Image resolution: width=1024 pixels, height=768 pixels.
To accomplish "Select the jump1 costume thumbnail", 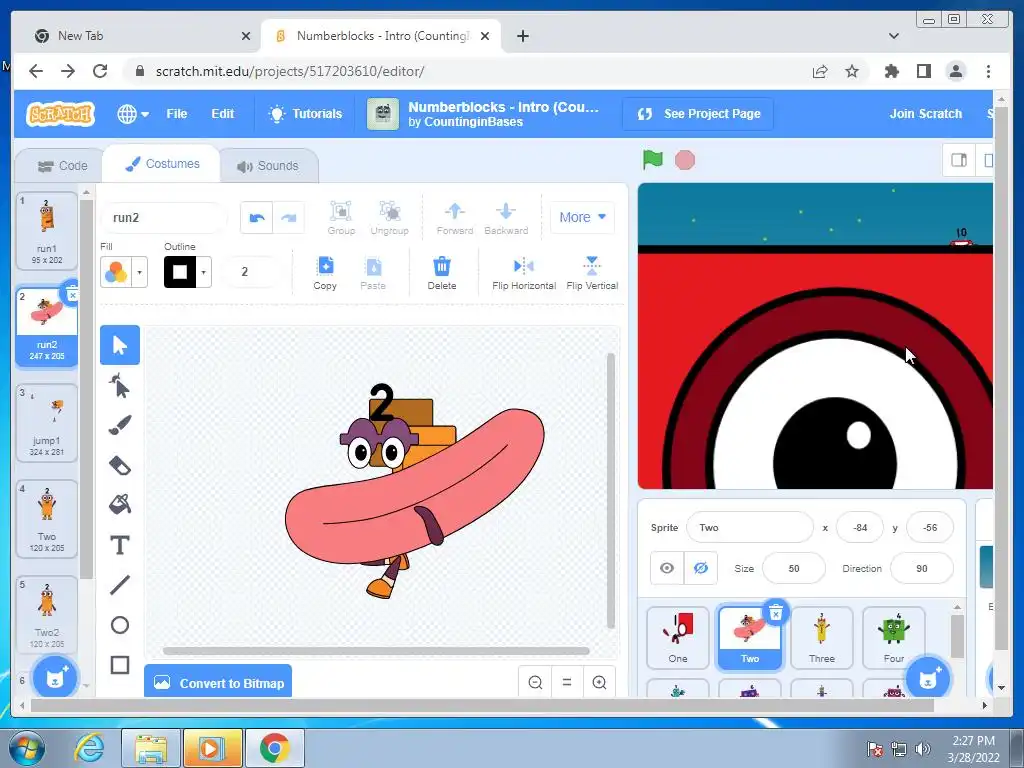I will (46, 423).
